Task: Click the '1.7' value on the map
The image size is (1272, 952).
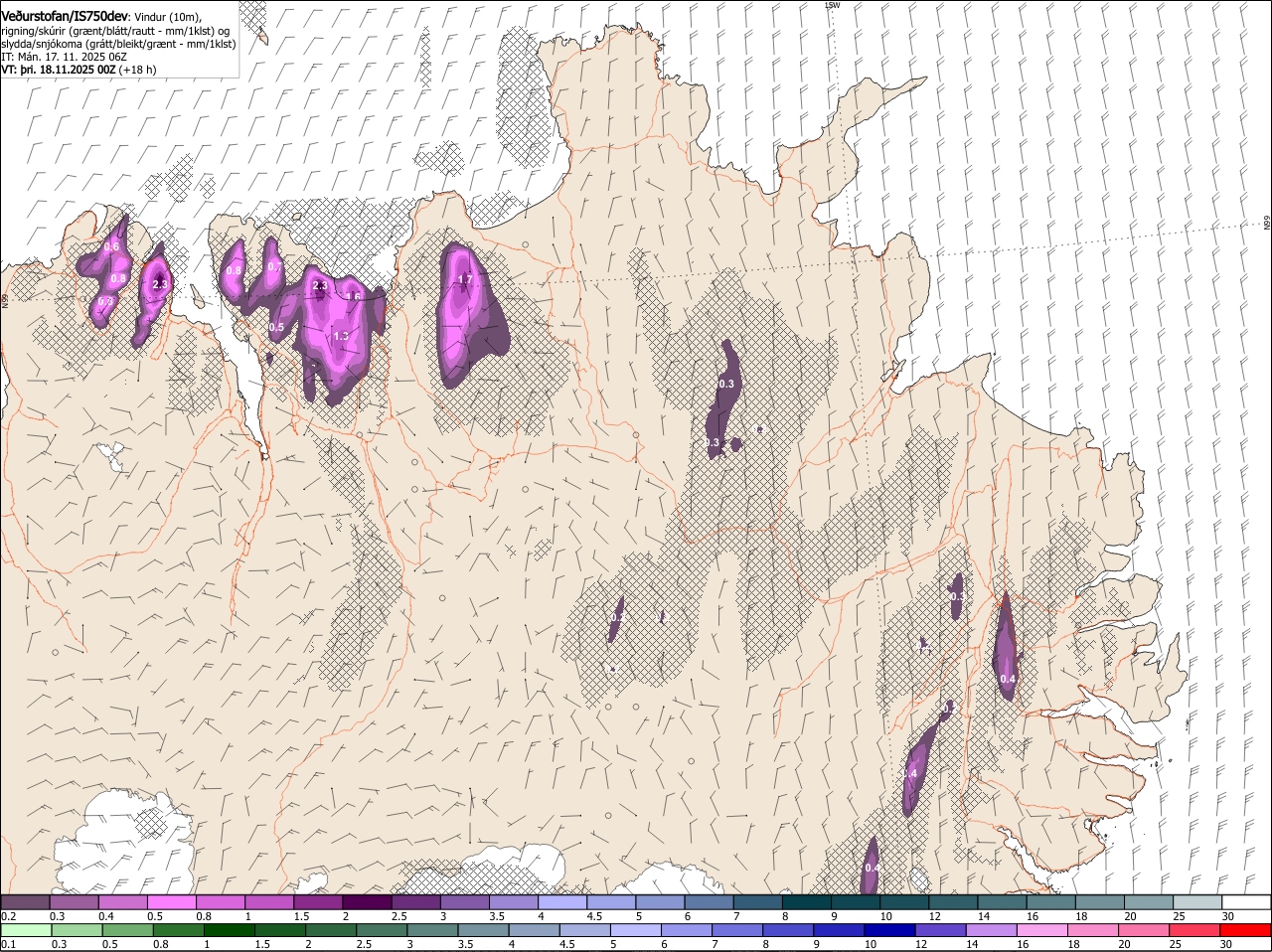Action: 464,280
